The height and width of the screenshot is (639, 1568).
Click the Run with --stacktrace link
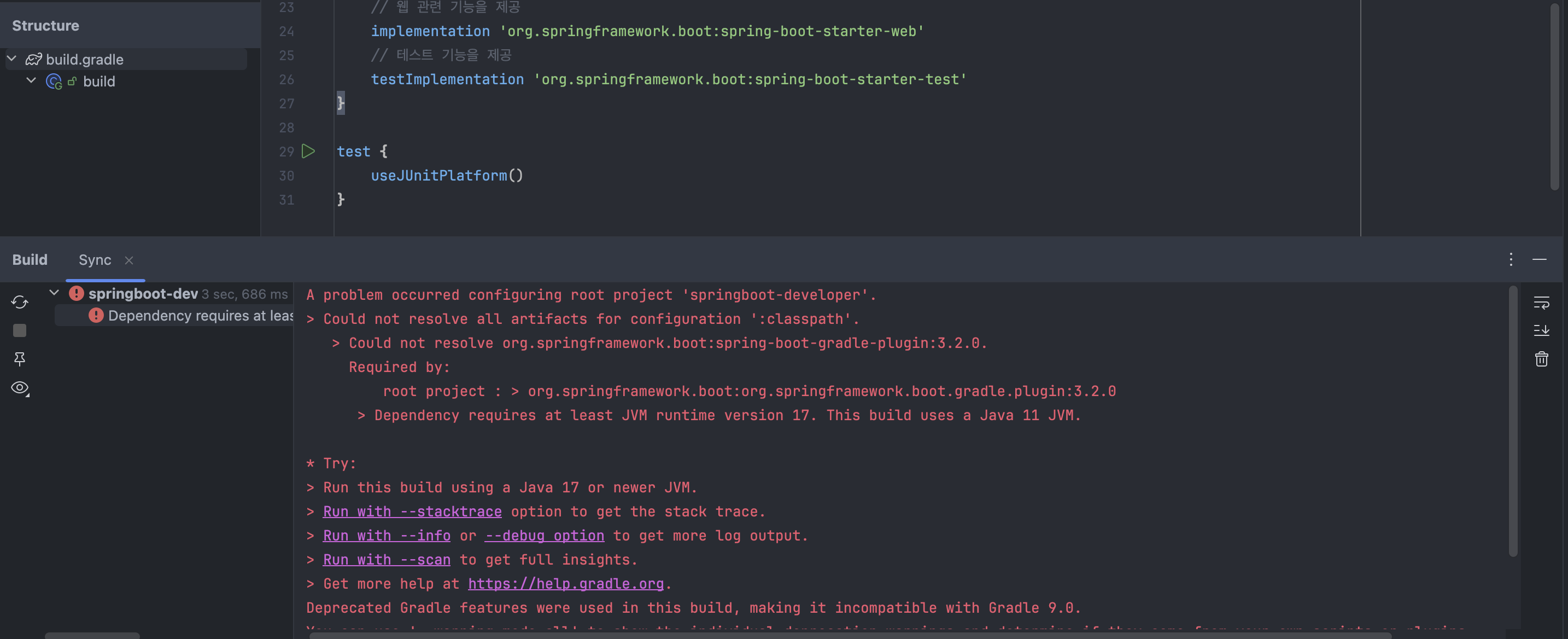pyautogui.click(x=412, y=512)
